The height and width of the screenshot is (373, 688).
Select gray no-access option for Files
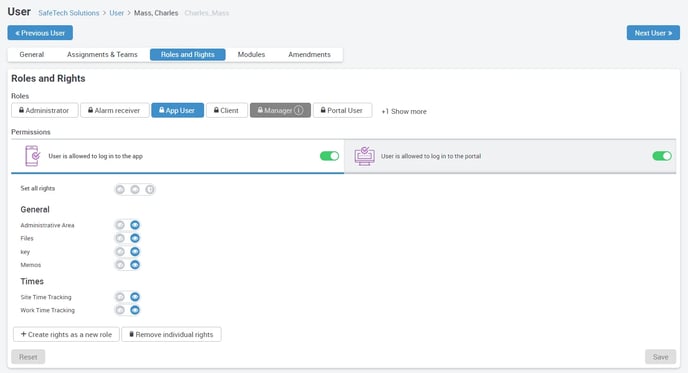coord(120,238)
